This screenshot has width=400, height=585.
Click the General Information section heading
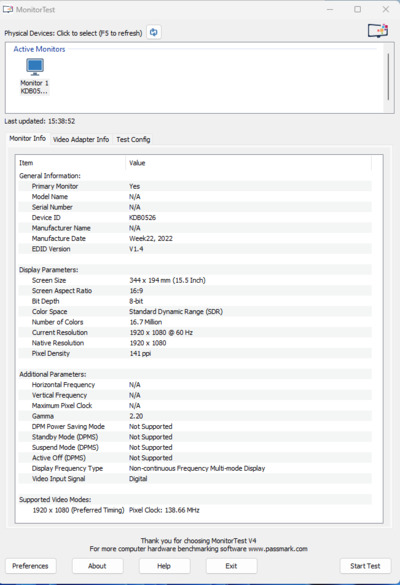[50, 176]
